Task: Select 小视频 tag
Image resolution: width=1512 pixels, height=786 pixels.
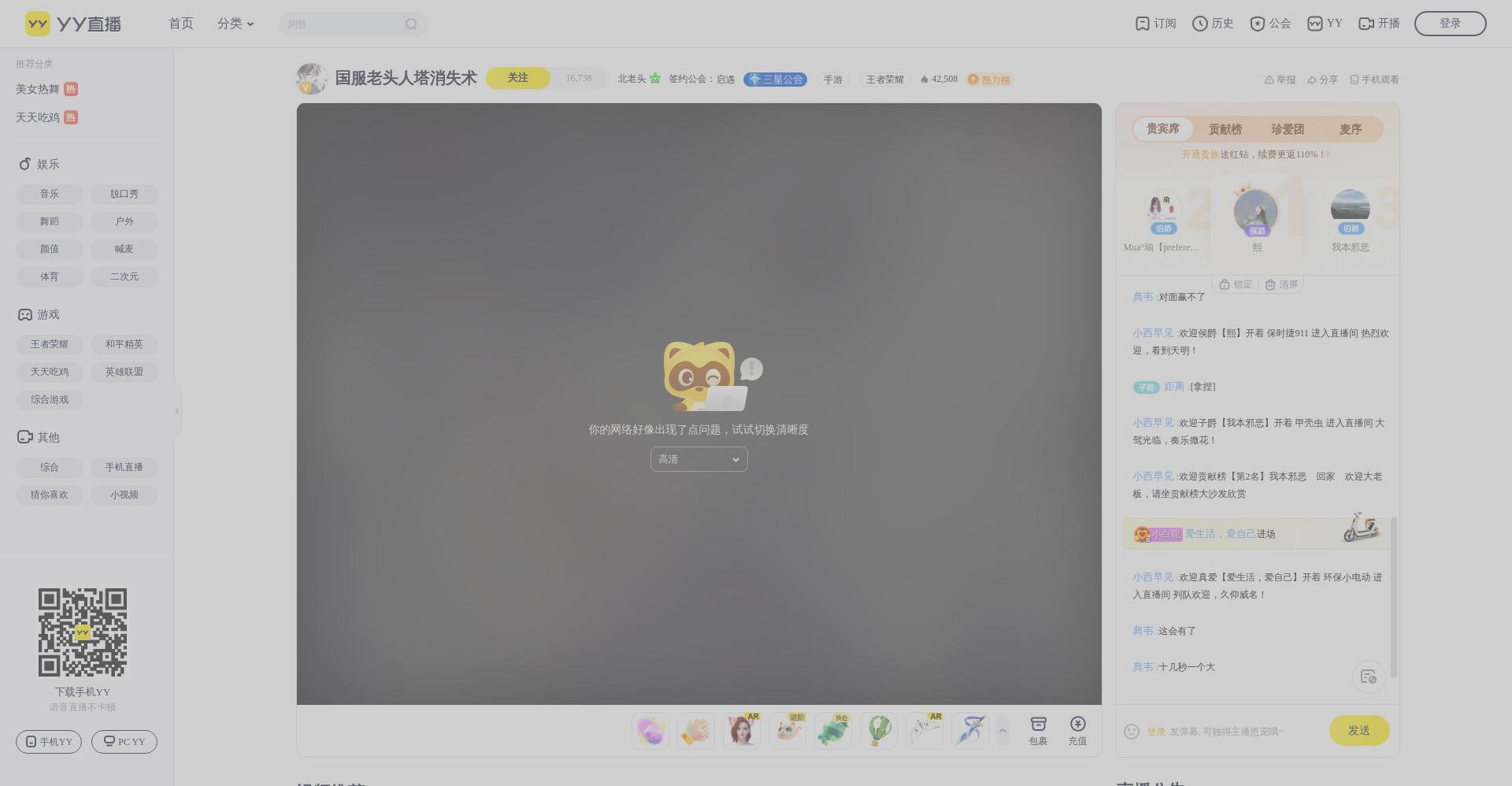Action: 124,495
